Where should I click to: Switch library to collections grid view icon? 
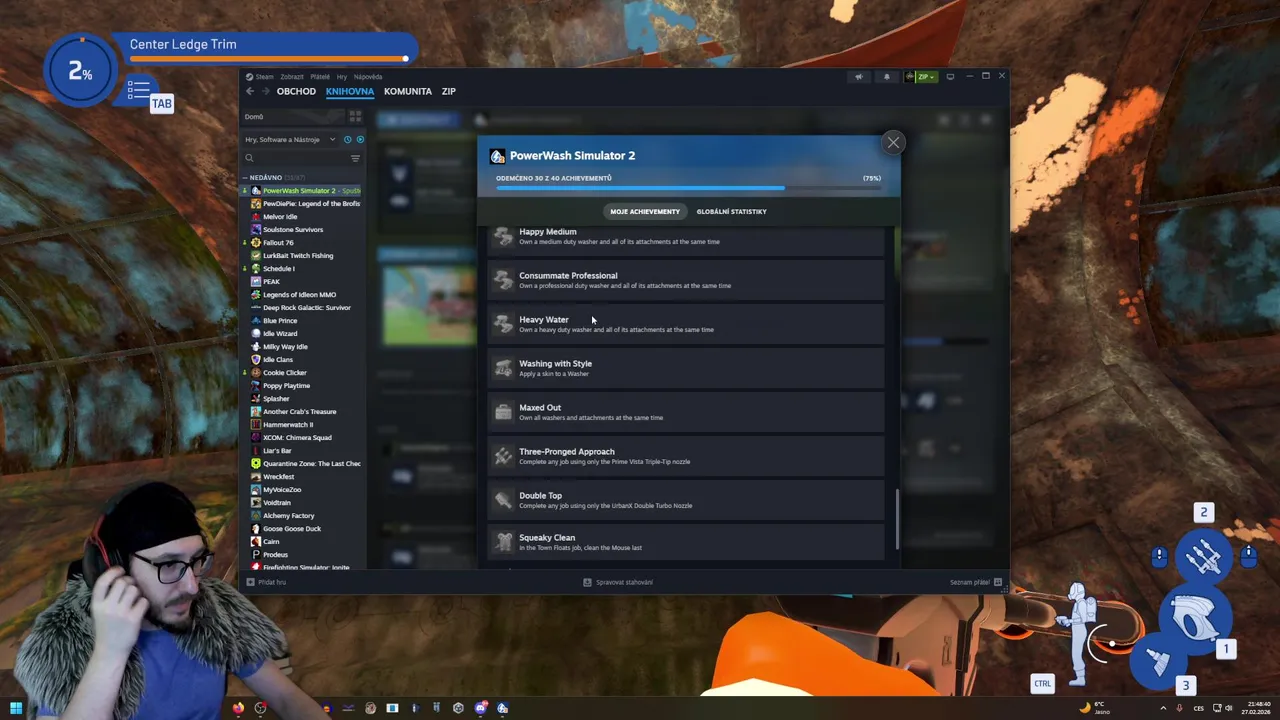[355, 116]
